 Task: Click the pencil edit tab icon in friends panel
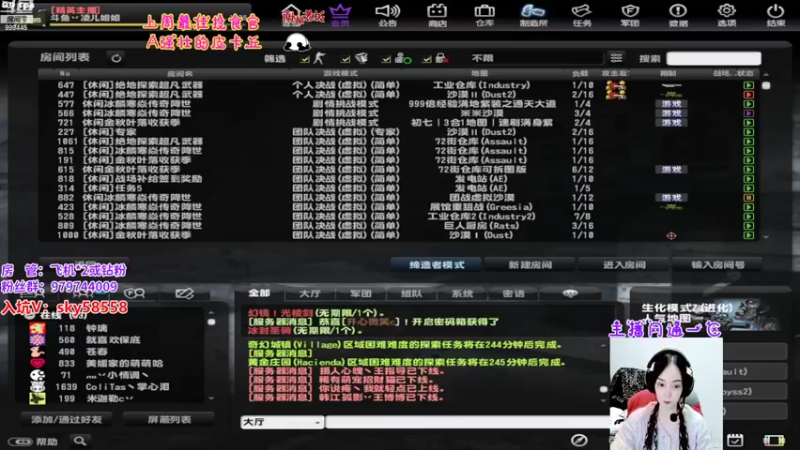tap(184, 293)
